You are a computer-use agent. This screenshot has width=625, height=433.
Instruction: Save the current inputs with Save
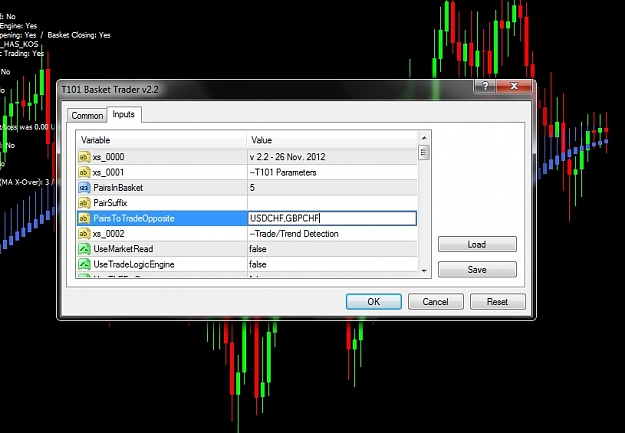pos(477,270)
